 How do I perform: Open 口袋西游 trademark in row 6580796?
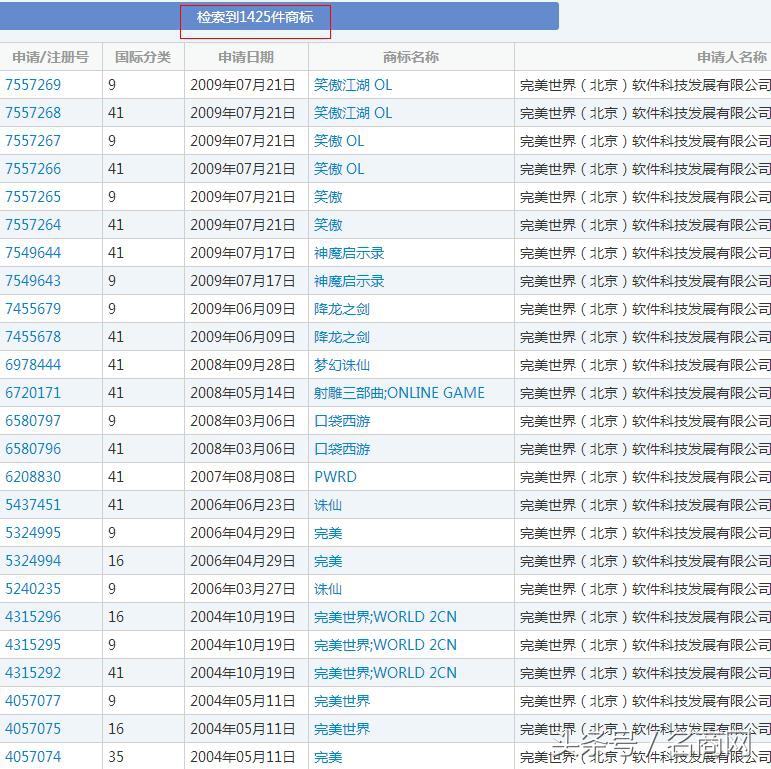(x=342, y=449)
